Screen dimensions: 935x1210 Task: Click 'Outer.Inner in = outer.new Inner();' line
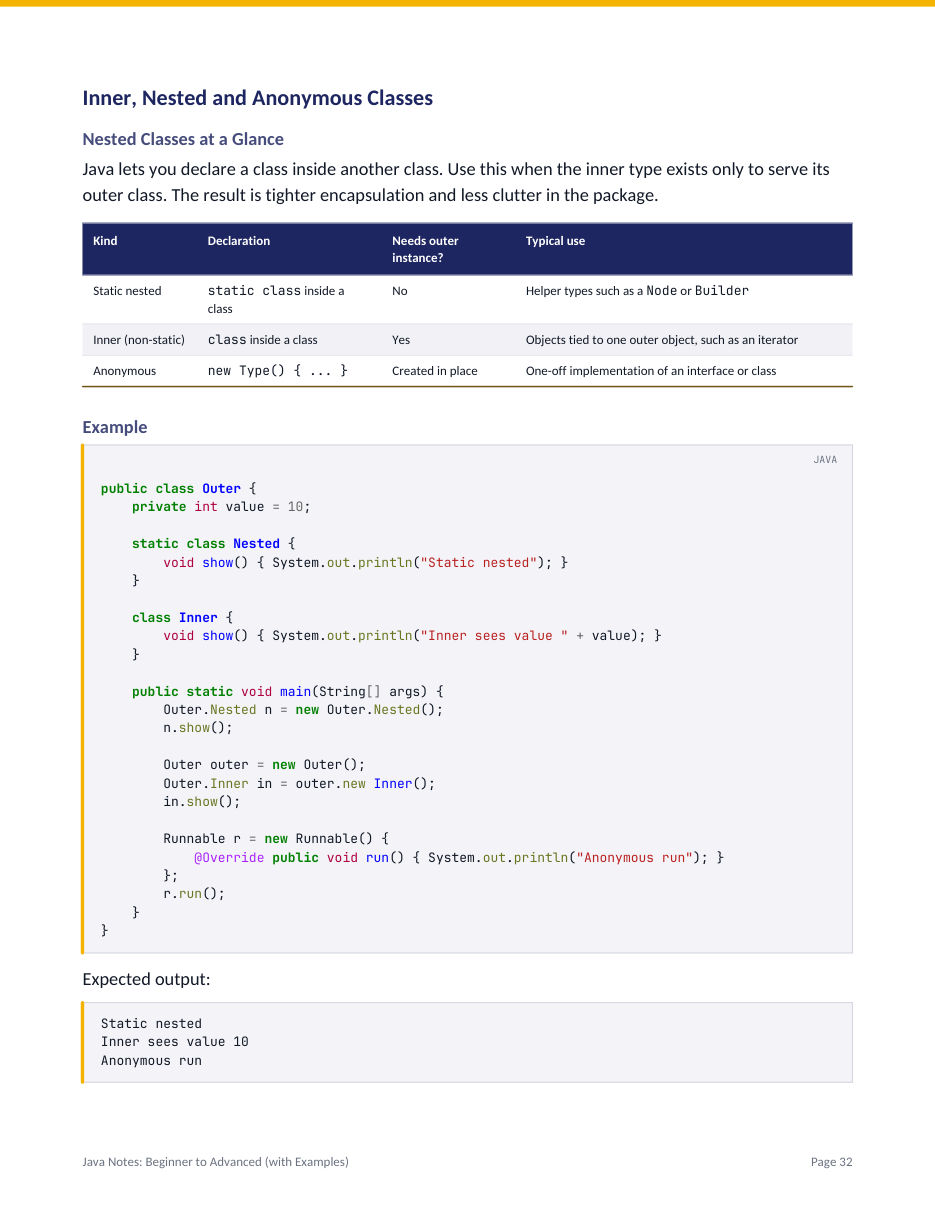[x=299, y=784]
